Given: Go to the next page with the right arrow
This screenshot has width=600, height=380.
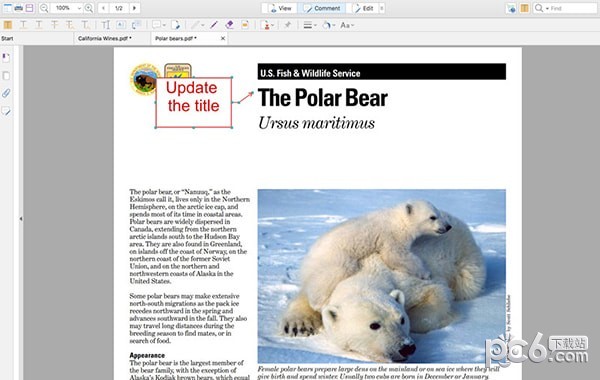Looking at the screenshot, I should pos(134,8).
